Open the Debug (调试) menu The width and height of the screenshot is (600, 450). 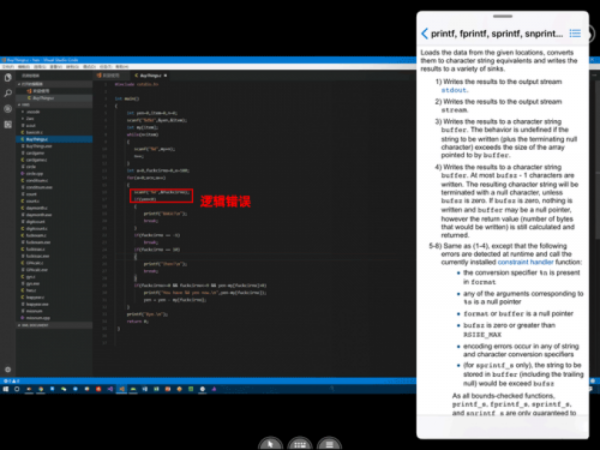point(89,67)
